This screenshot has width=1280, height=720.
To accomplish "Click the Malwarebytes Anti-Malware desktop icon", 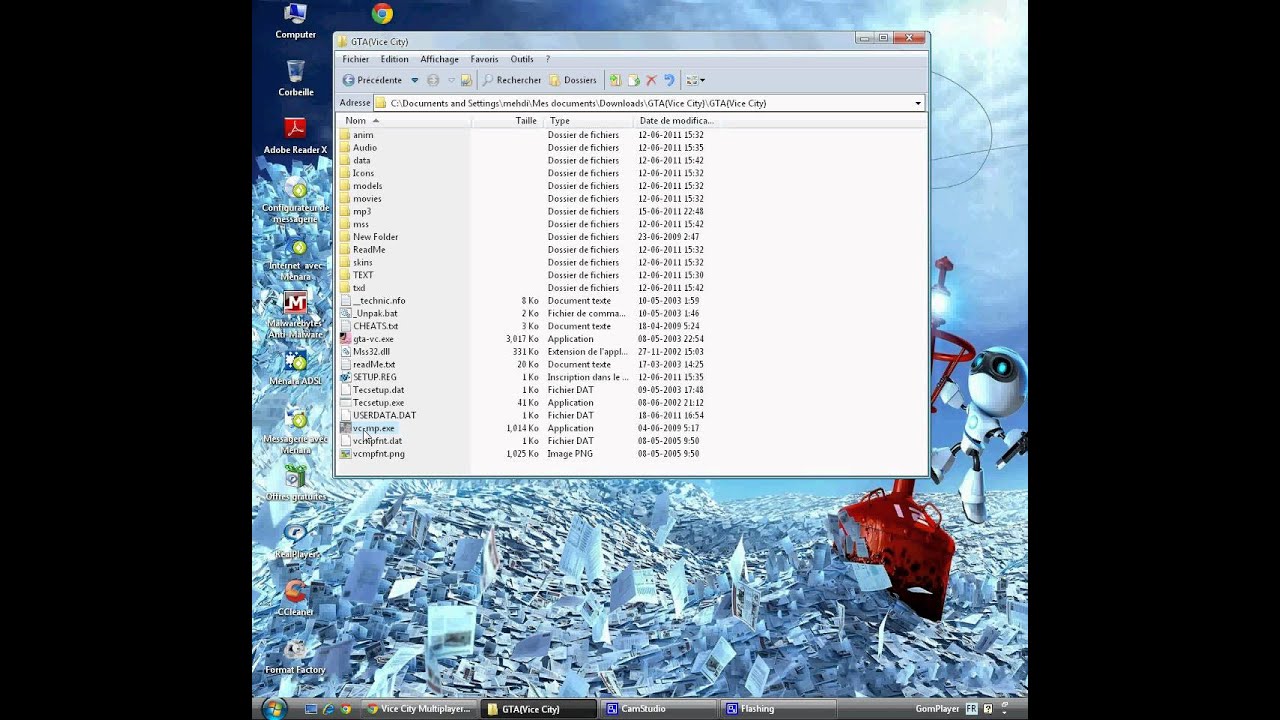I will click(x=295, y=315).
